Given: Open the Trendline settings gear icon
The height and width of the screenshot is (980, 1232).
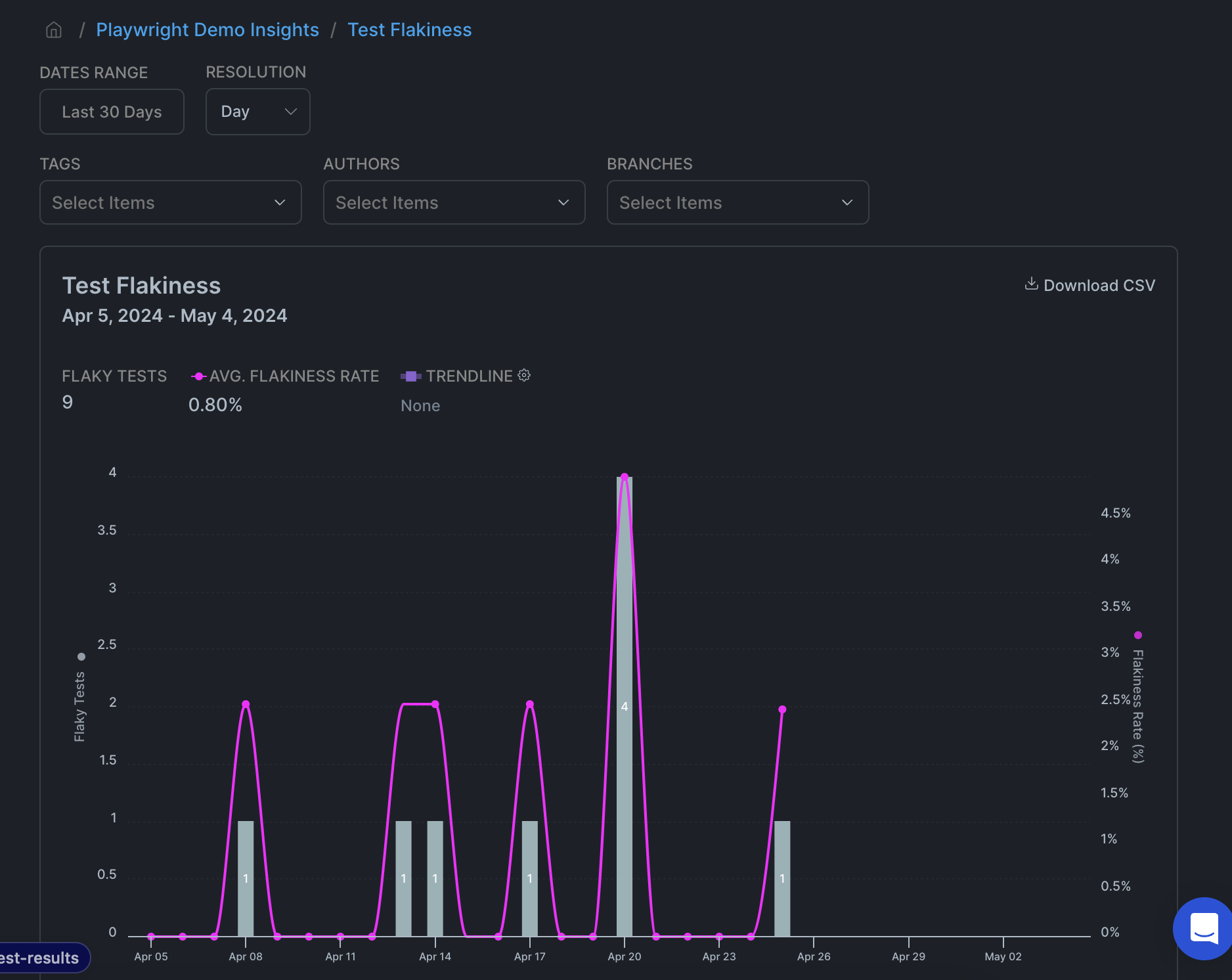Looking at the screenshot, I should click(523, 375).
